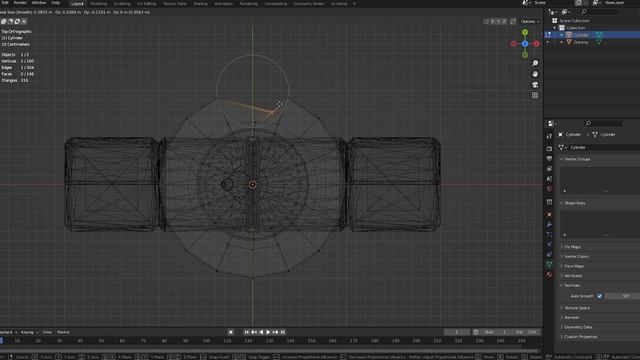This screenshot has height=360, width=640.
Task: Open the World properties tab icon
Action: pyautogui.click(x=549, y=189)
